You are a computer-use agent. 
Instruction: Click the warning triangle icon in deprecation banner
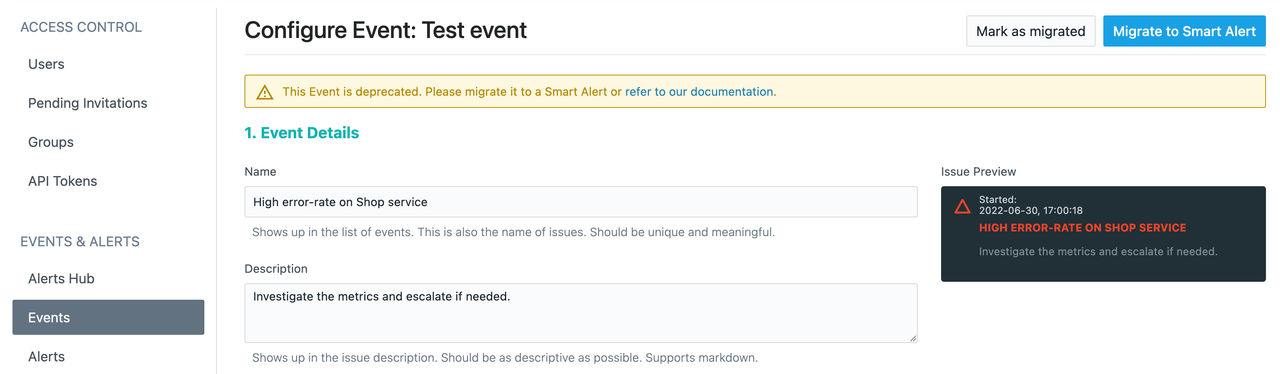pos(264,92)
